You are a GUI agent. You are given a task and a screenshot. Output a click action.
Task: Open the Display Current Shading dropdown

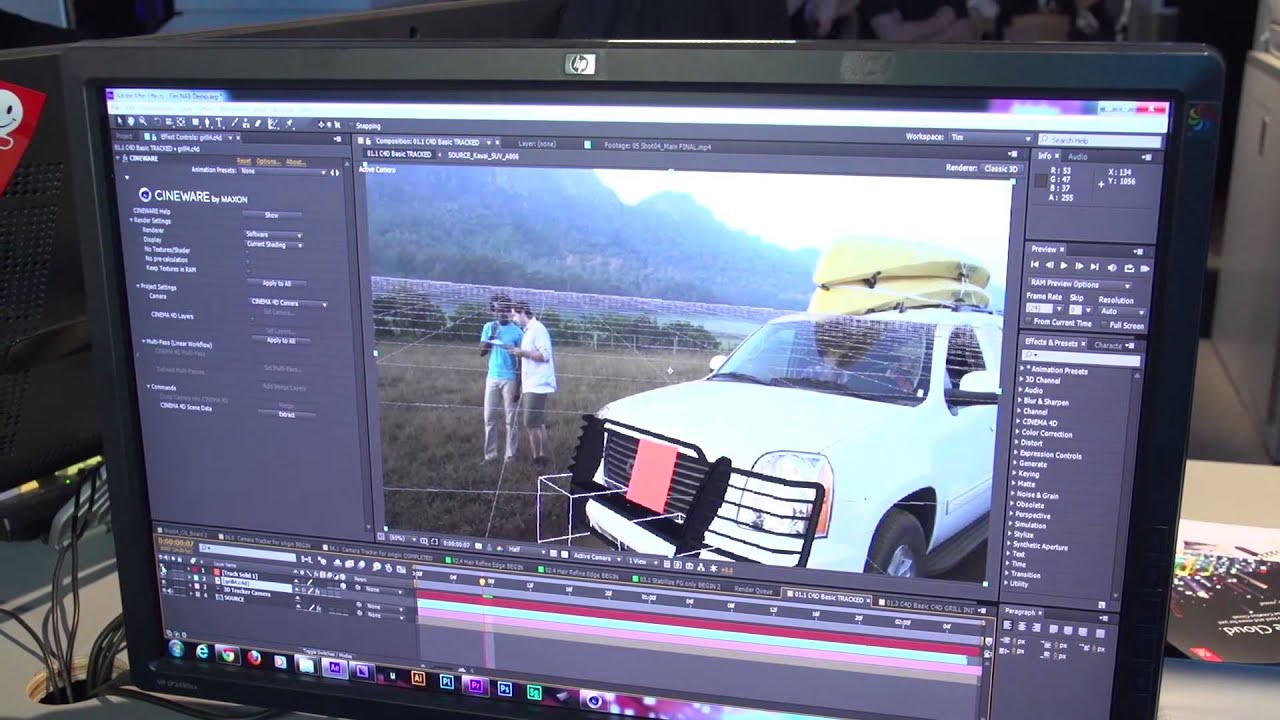click(274, 244)
